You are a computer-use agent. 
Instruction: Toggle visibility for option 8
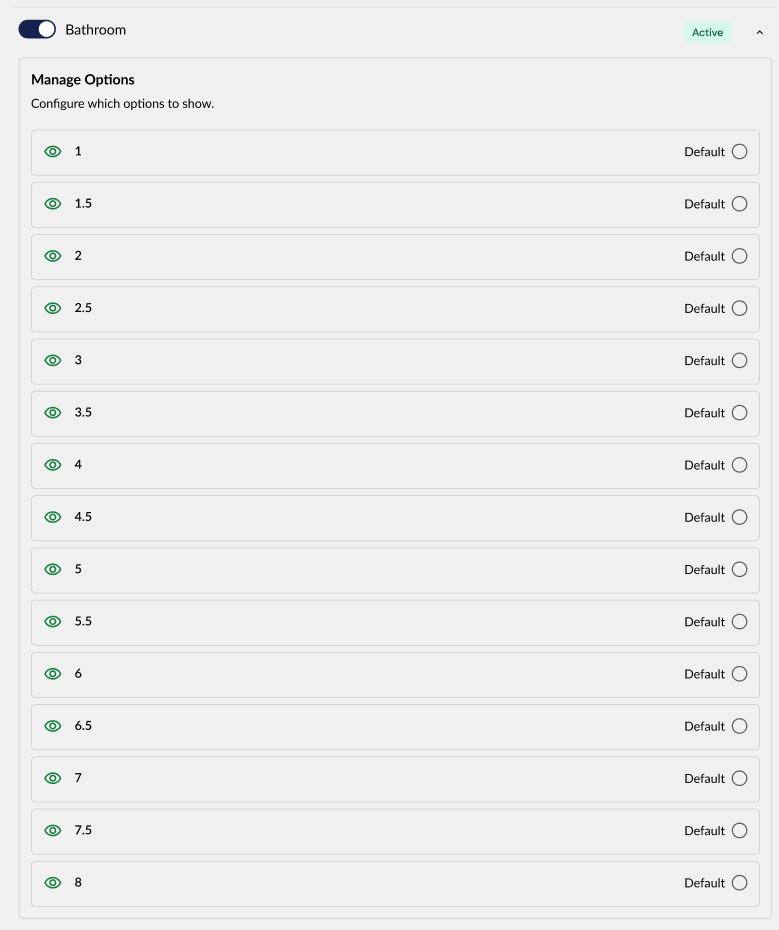coord(53,883)
